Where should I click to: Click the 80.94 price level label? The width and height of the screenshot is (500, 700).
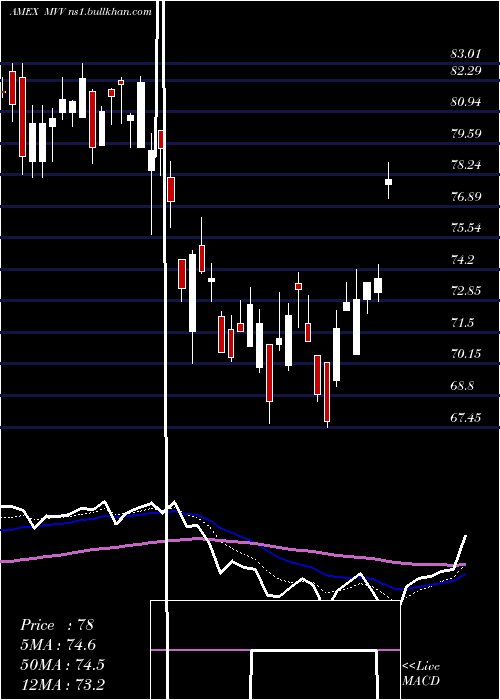coord(466,102)
